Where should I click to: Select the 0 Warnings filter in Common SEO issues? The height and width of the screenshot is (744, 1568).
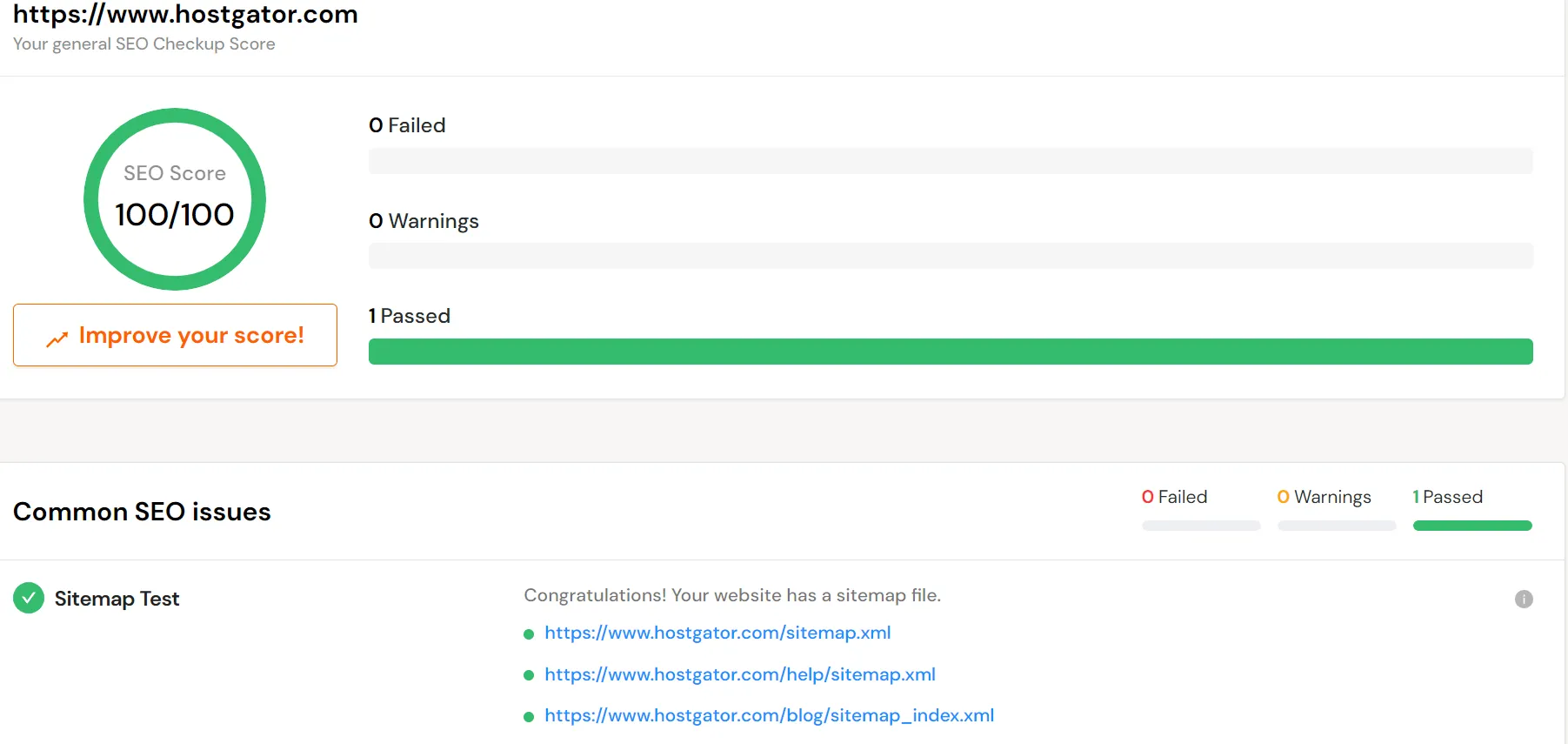coord(1324,497)
